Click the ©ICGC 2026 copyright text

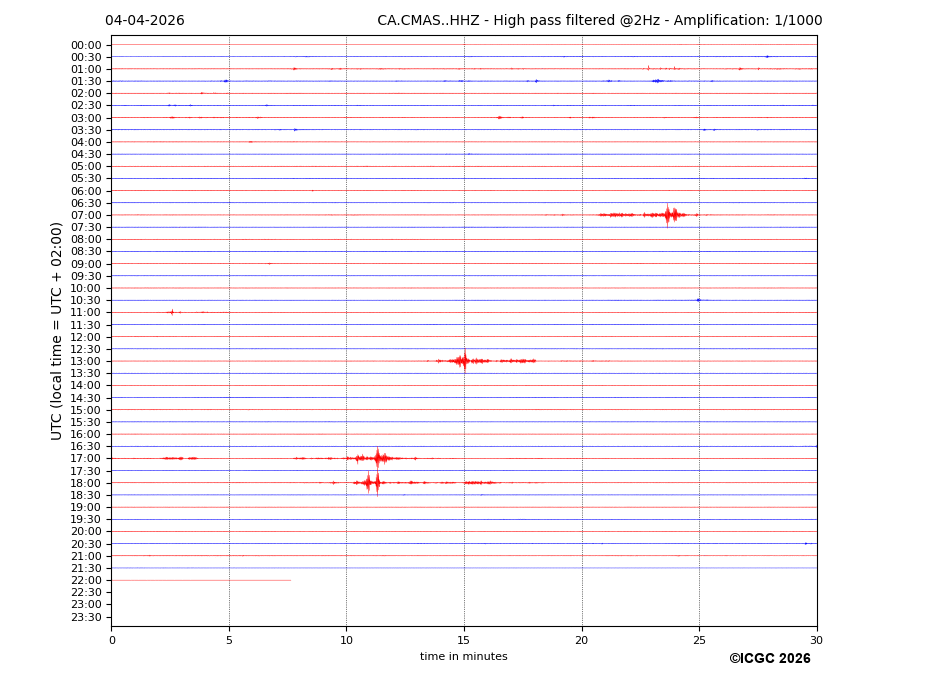tap(769, 659)
